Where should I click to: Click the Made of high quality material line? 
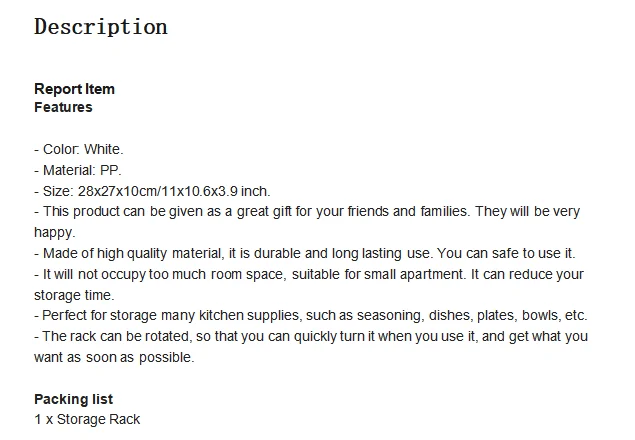pyautogui.click(x=305, y=254)
